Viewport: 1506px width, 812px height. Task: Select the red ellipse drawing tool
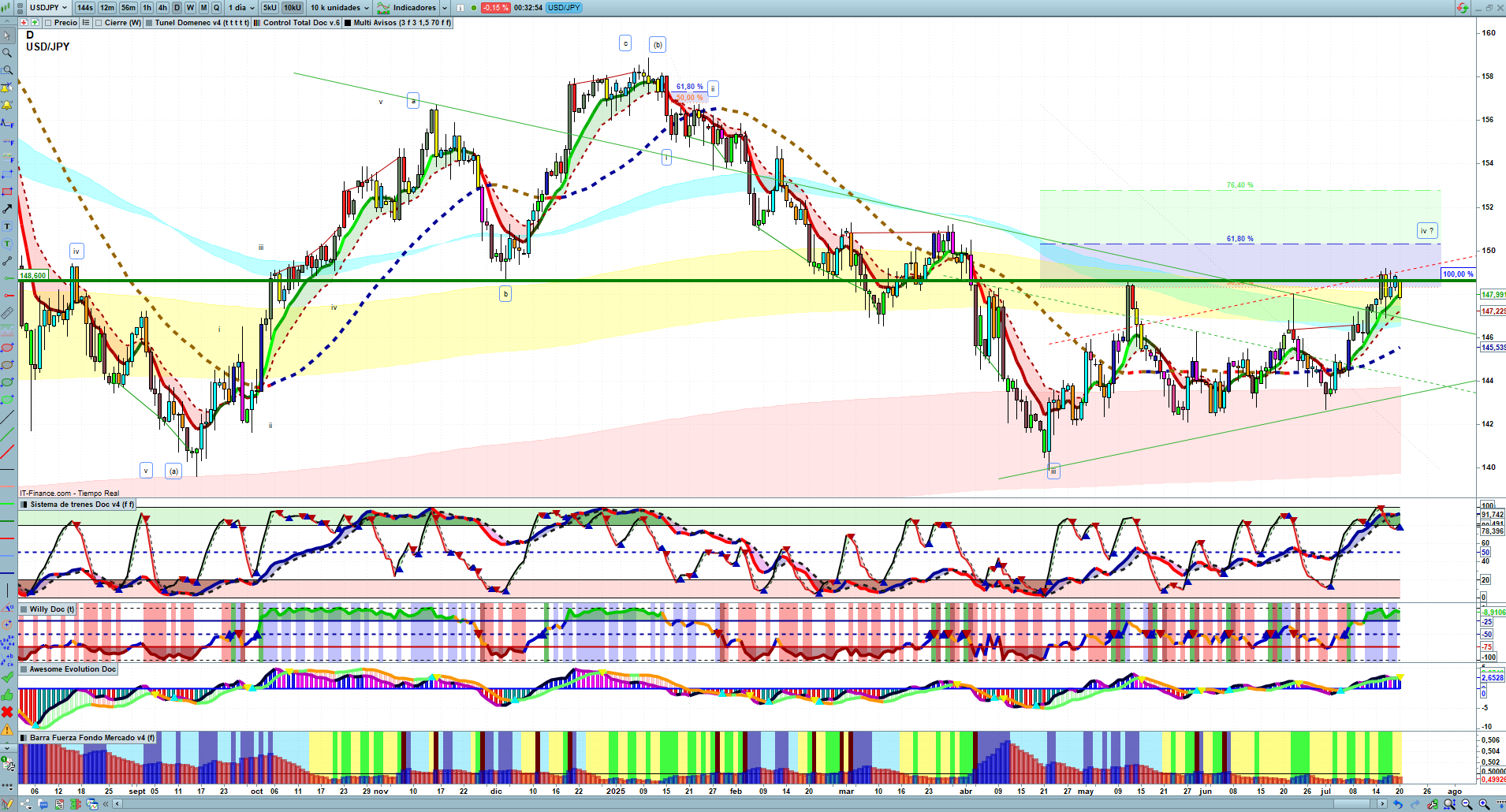pyautogui.click(x=7, y=348)
